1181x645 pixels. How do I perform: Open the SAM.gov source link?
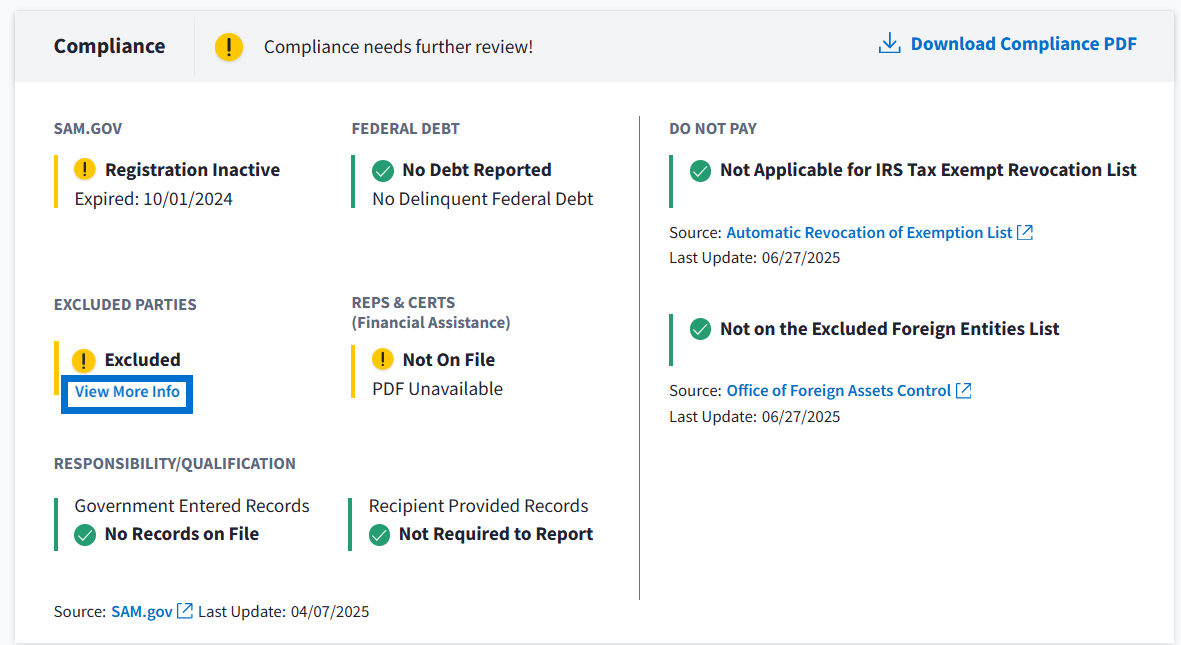(142, 611)
